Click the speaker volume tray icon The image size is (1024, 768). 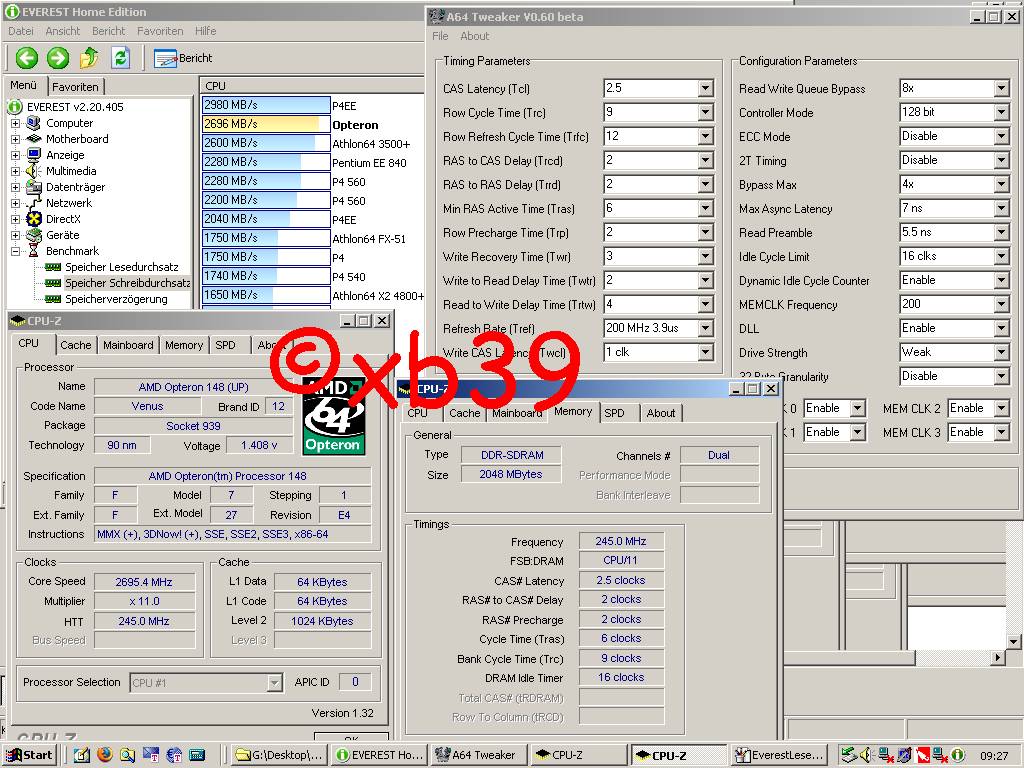[x=867, y=755]
